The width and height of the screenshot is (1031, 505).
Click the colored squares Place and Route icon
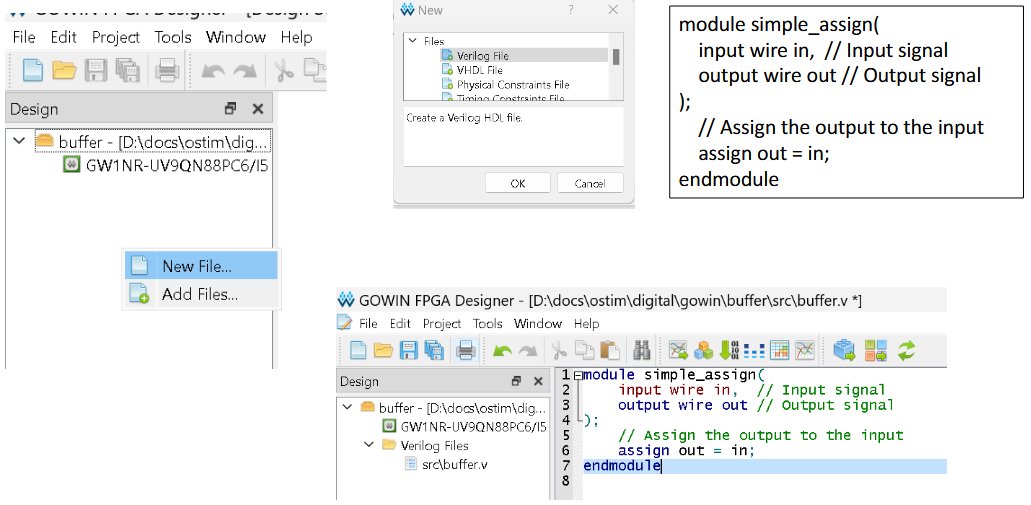[875, 350]
